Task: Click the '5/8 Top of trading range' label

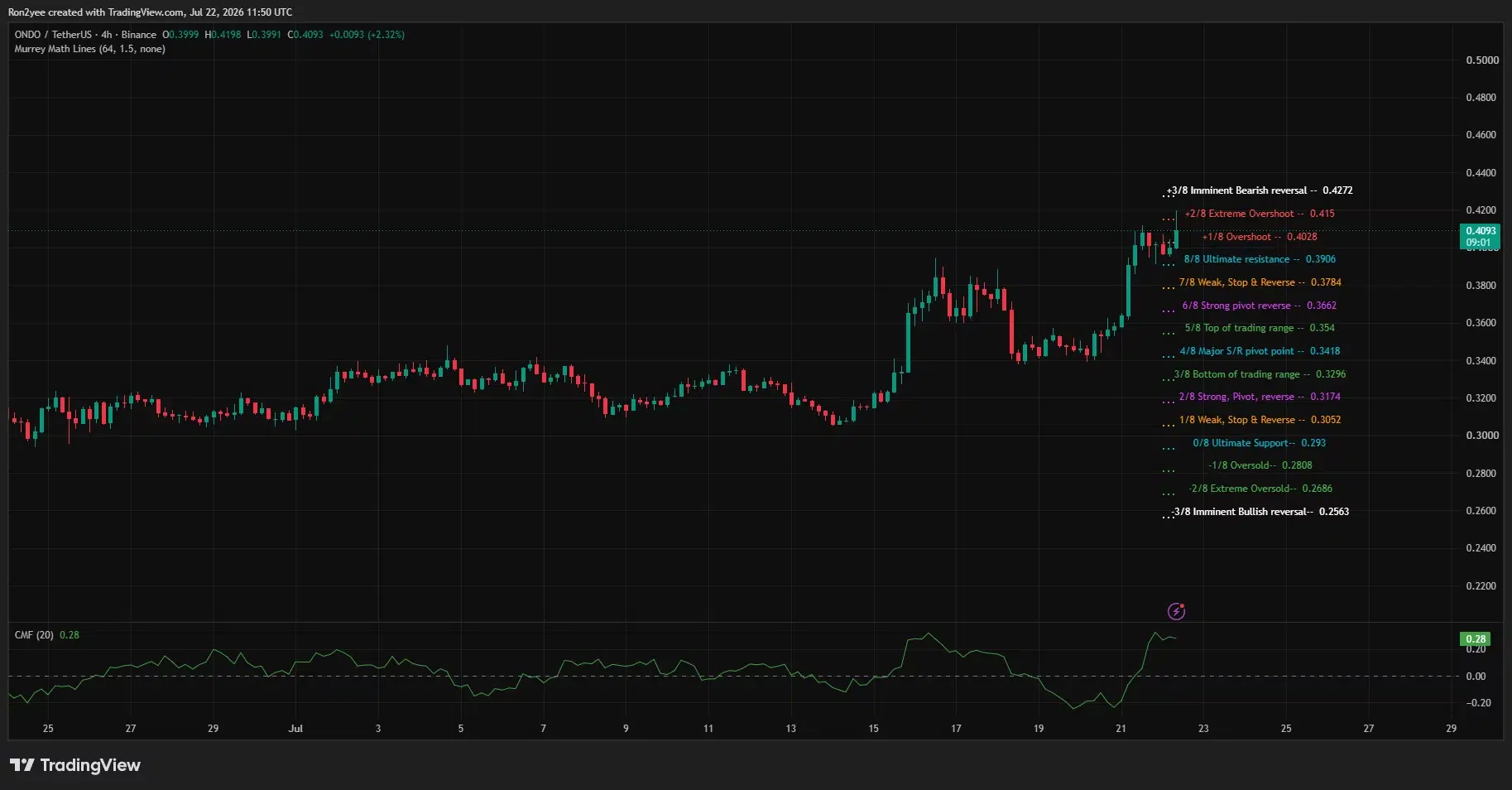Action: (x=1260, y=328)
